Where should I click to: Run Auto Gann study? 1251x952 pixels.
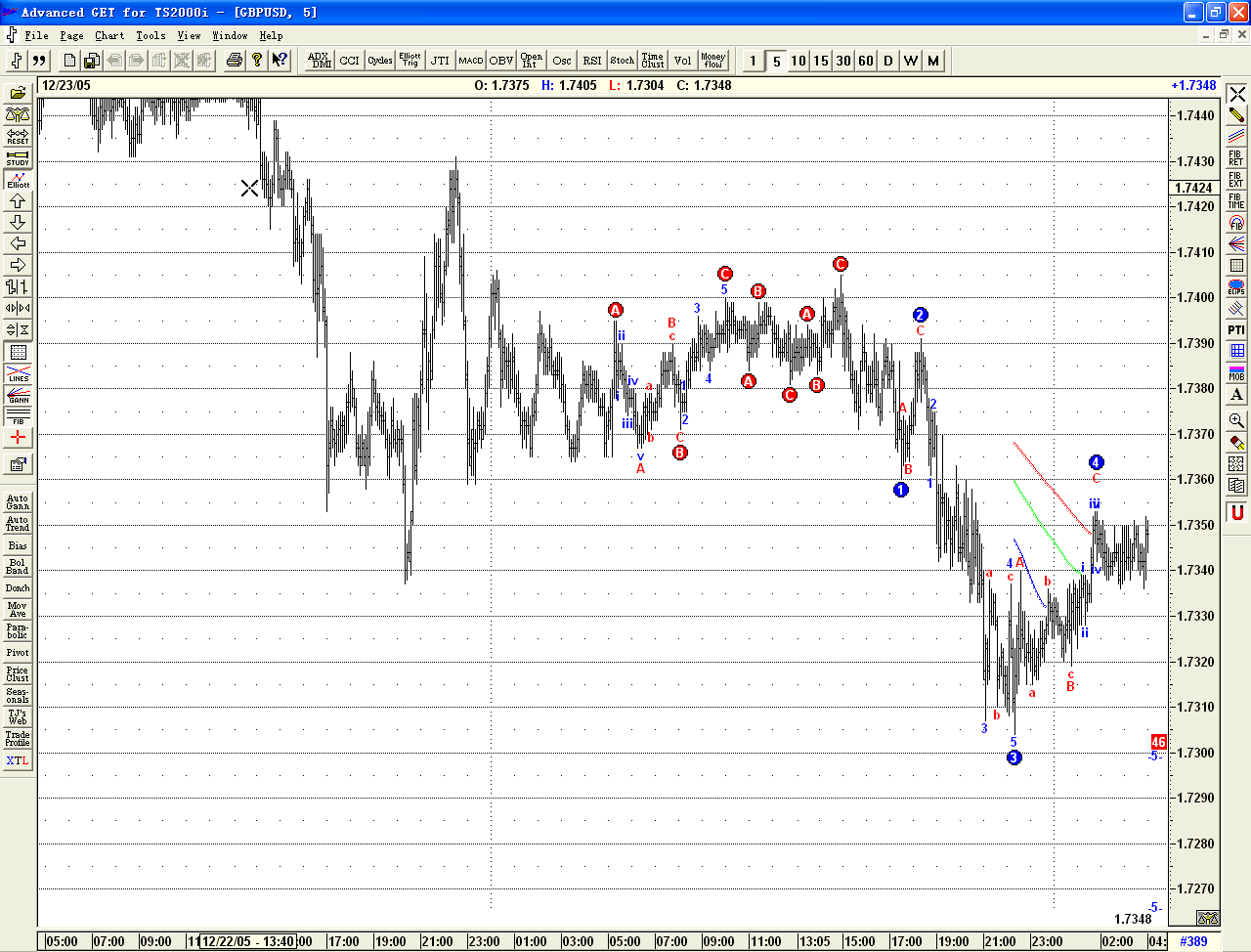[x=18, y=502]
